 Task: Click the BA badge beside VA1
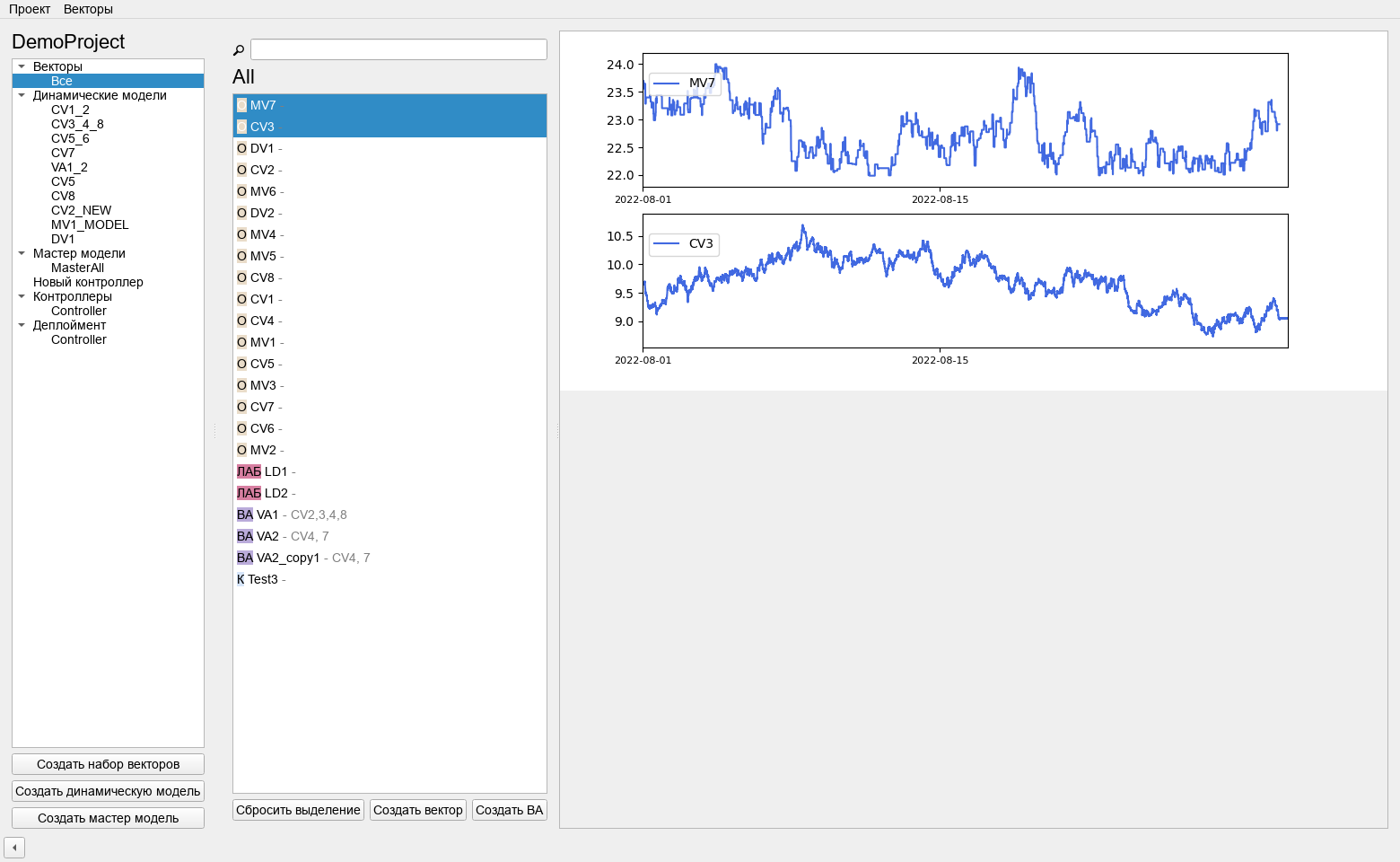point(245,515)
